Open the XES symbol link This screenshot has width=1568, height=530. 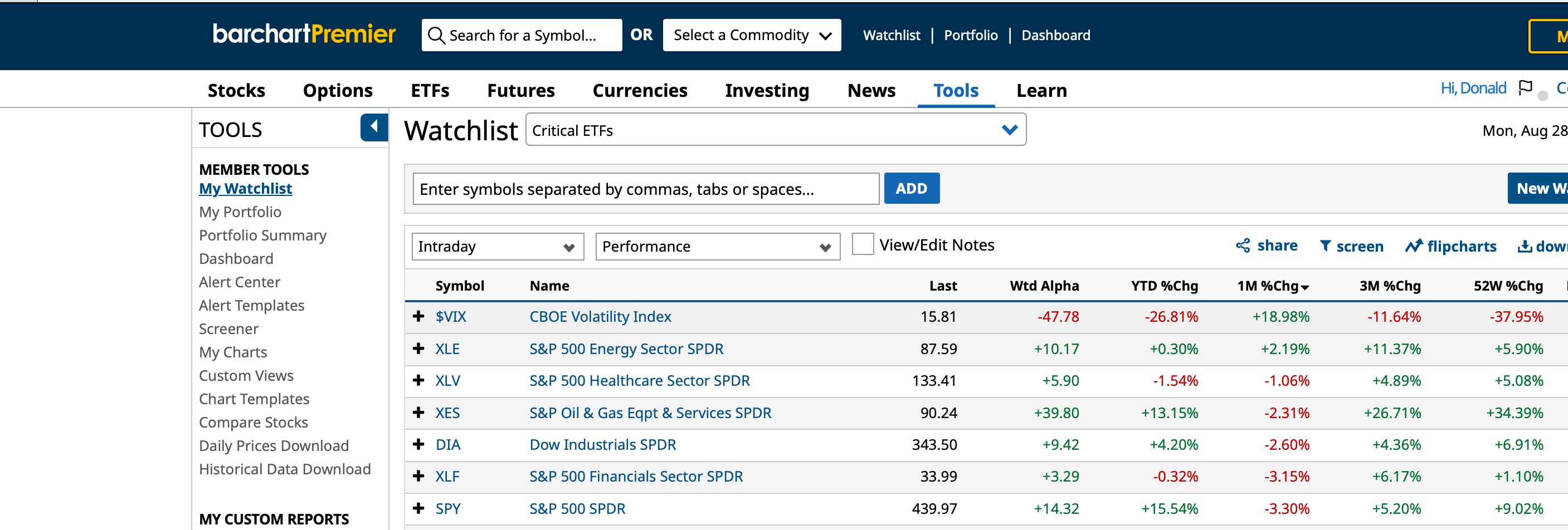coord(447,413)
